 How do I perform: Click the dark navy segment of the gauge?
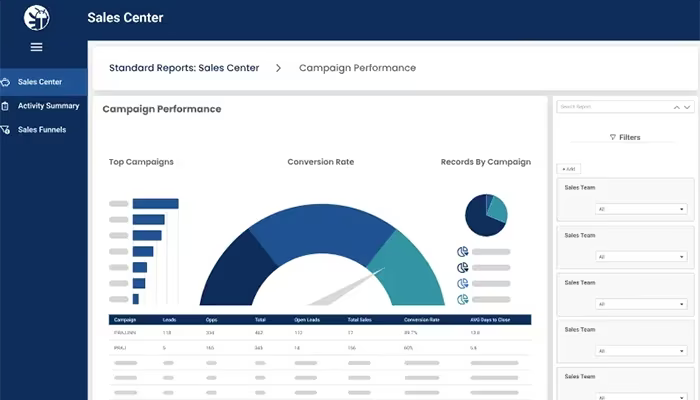tap(237, 272)
